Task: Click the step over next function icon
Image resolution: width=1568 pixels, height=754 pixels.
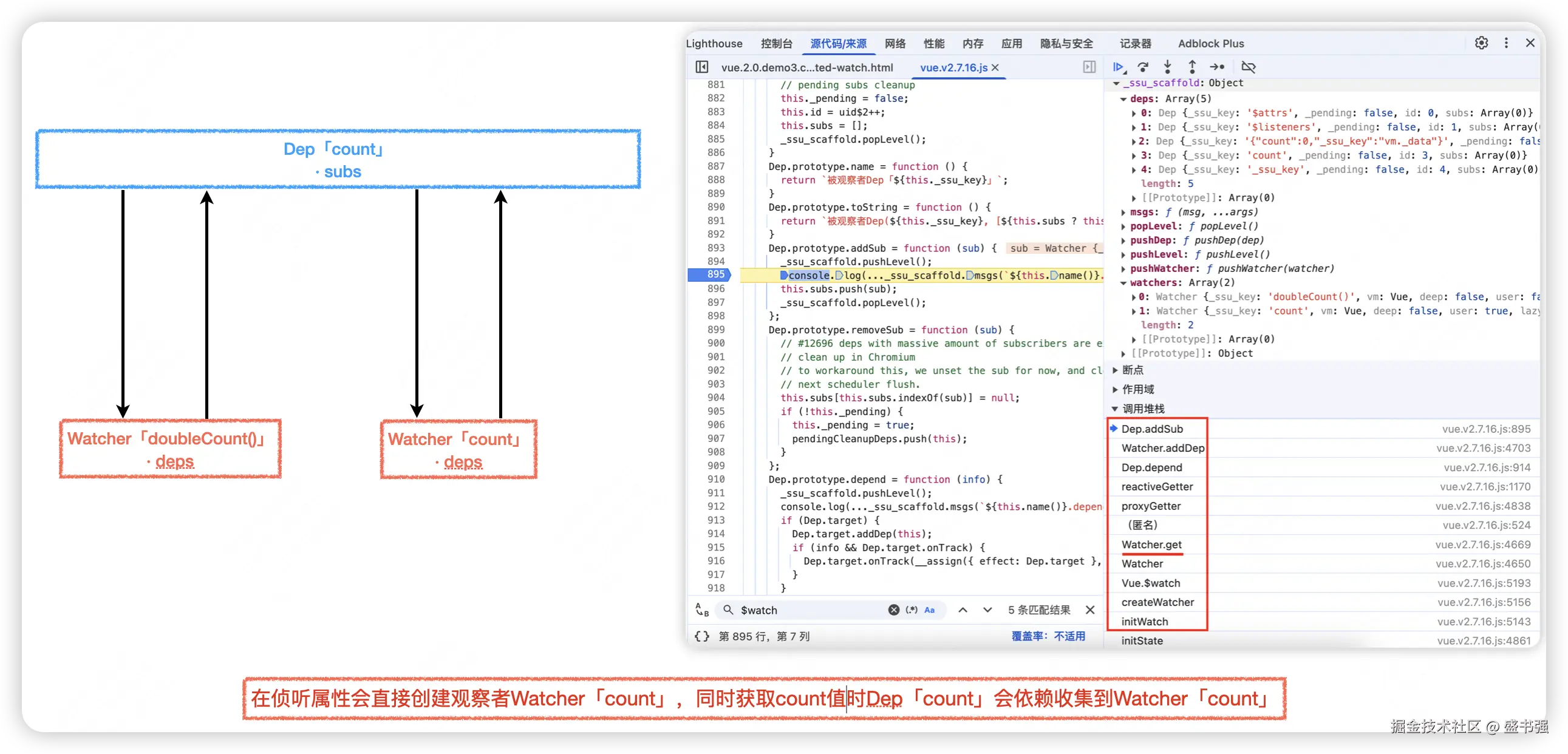Action: [1143, 67]
